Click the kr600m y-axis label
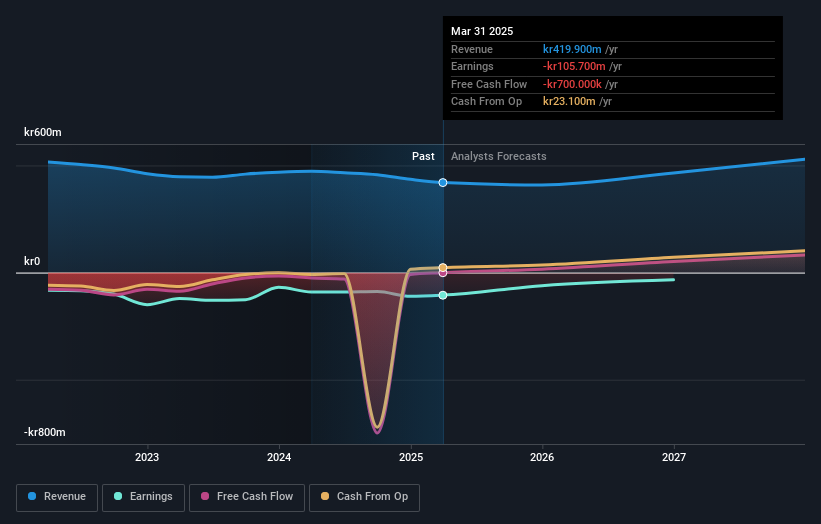The height and width of the screenshot is (524, 821). click(x=42, y=132)
